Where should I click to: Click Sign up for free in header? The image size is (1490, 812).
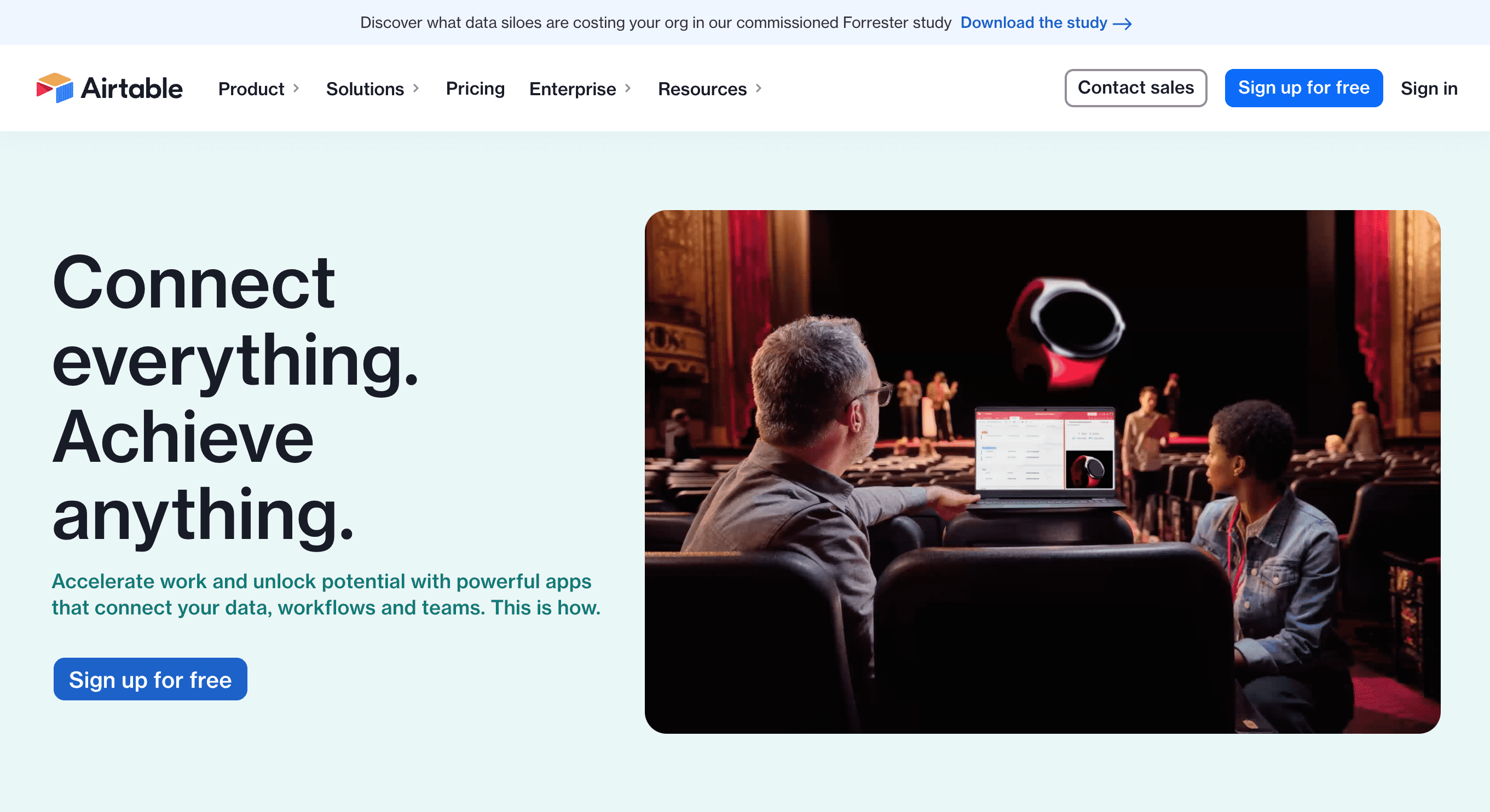pyautogui.click(x=1303, y=88)
